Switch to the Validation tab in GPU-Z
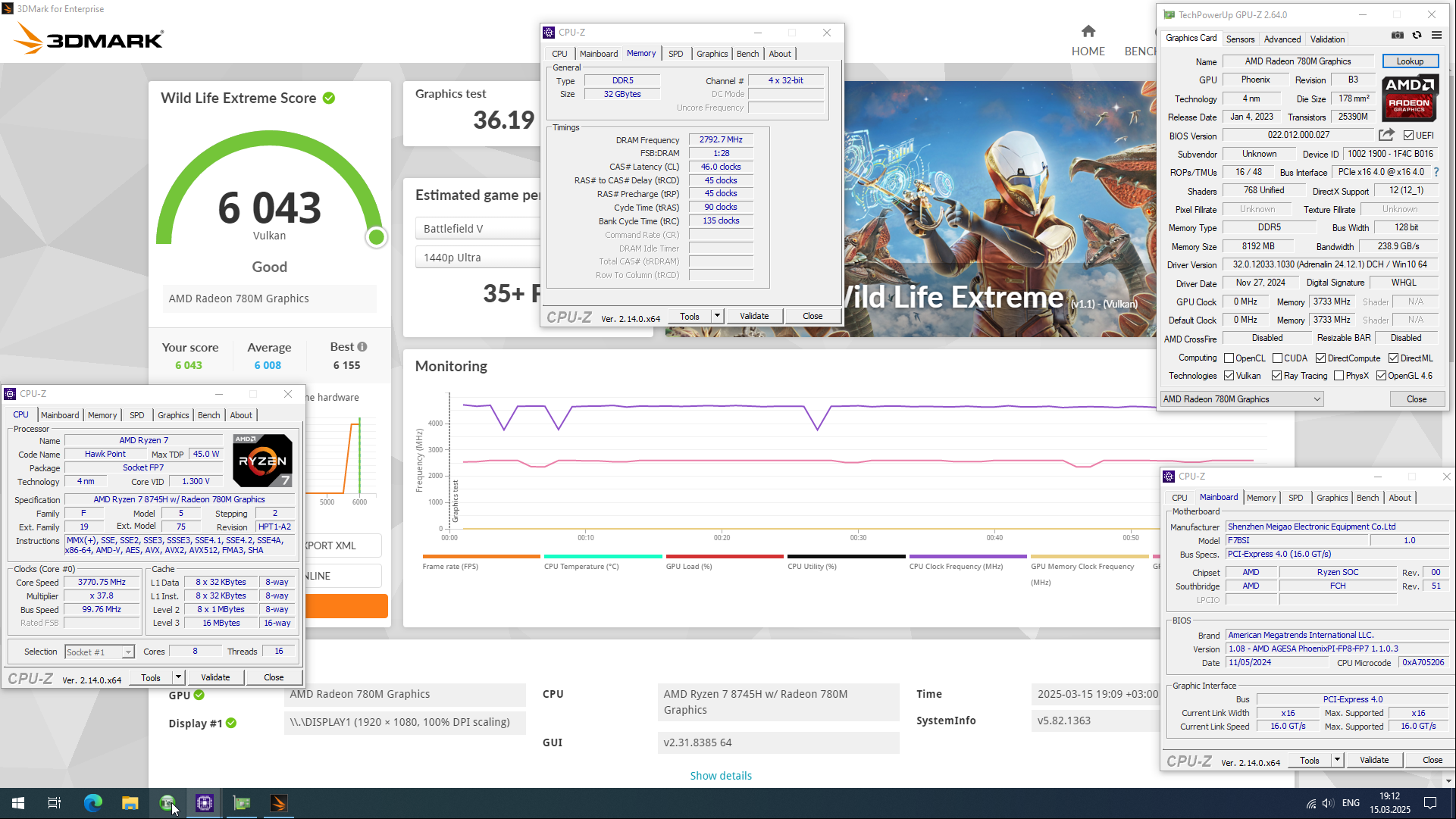Screen dimensions: 1456x819 1327,39
